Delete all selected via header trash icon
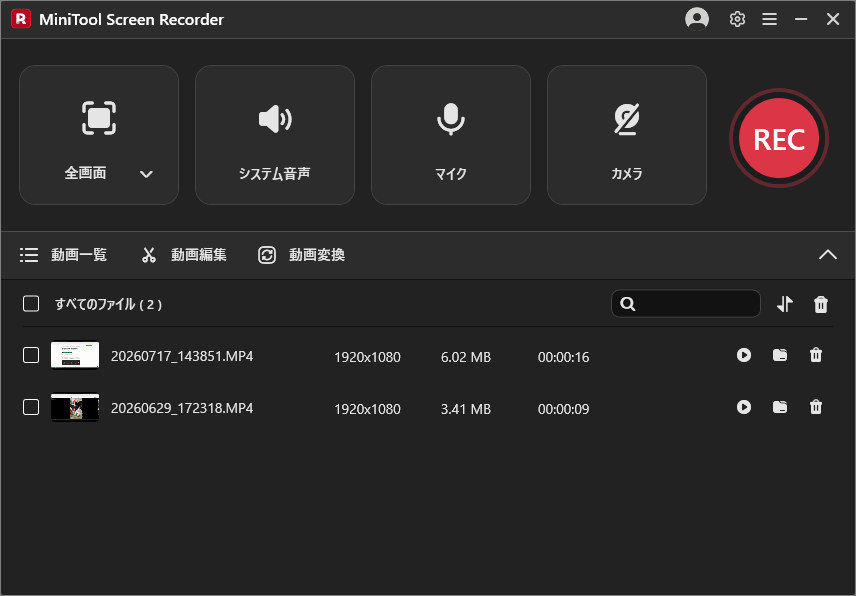The width and height of the screenshot is (856, 596). click(821, 304)
